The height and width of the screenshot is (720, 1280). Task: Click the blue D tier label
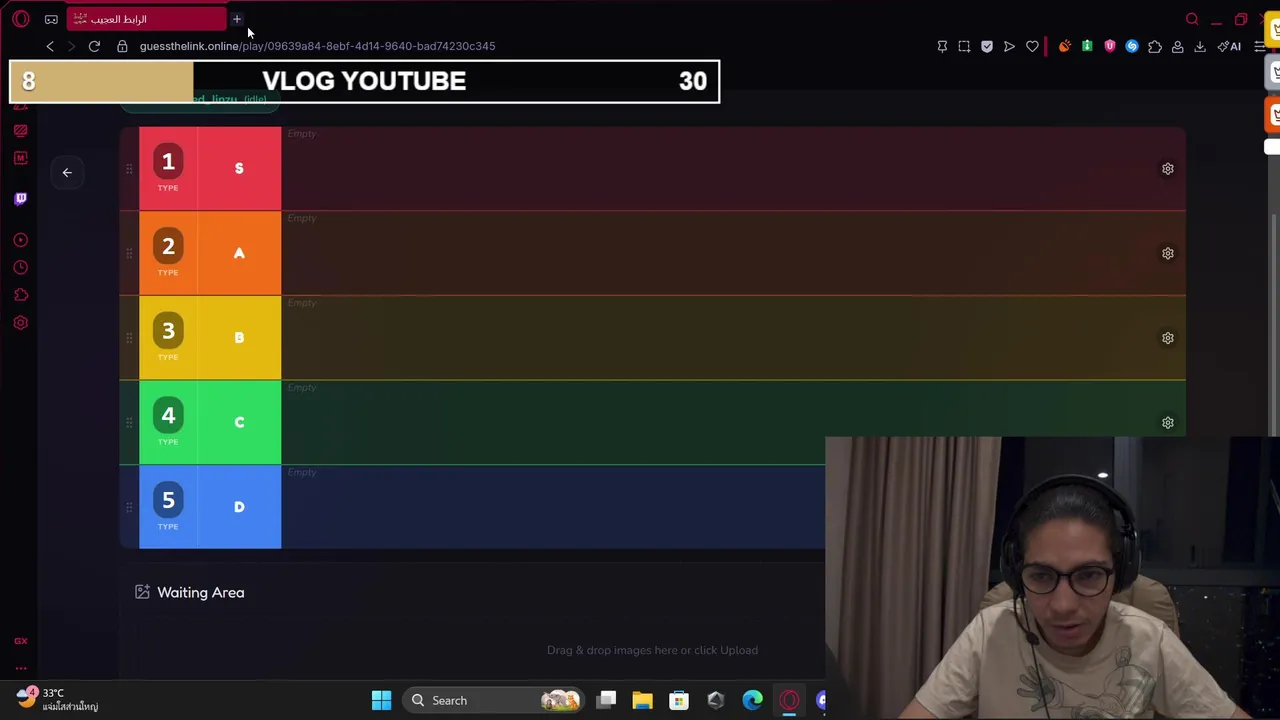click(239, 507)
